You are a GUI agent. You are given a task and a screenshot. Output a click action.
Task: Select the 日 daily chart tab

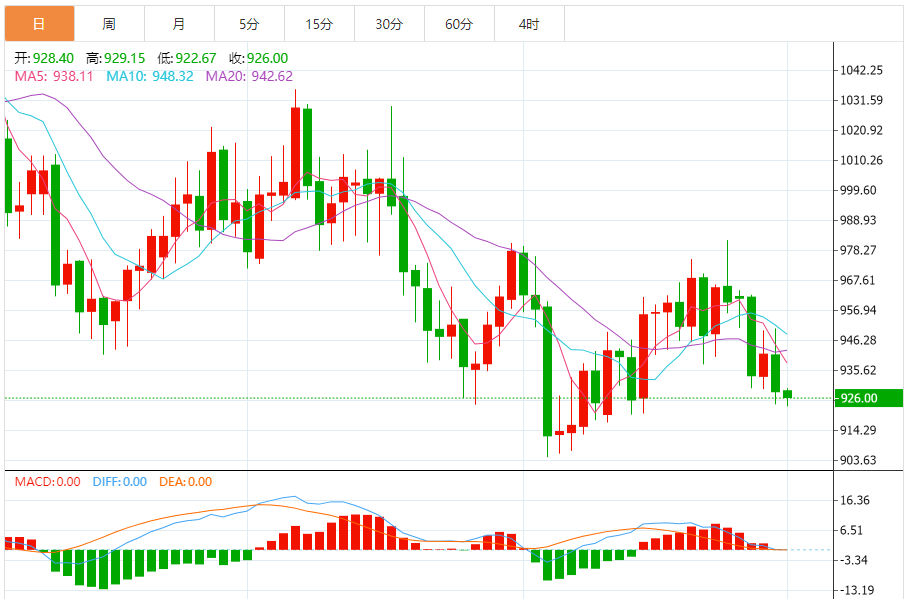(x=39, y=24)
